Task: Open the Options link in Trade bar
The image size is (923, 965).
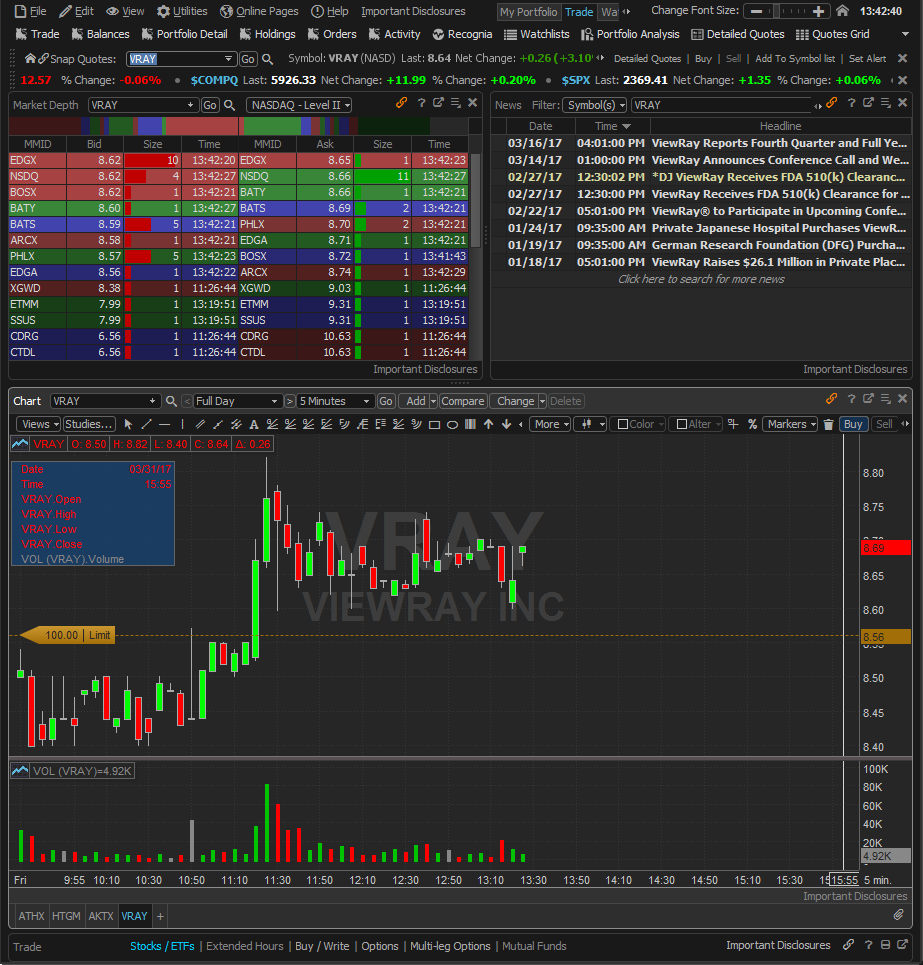Action: click(x=380, y=946)
